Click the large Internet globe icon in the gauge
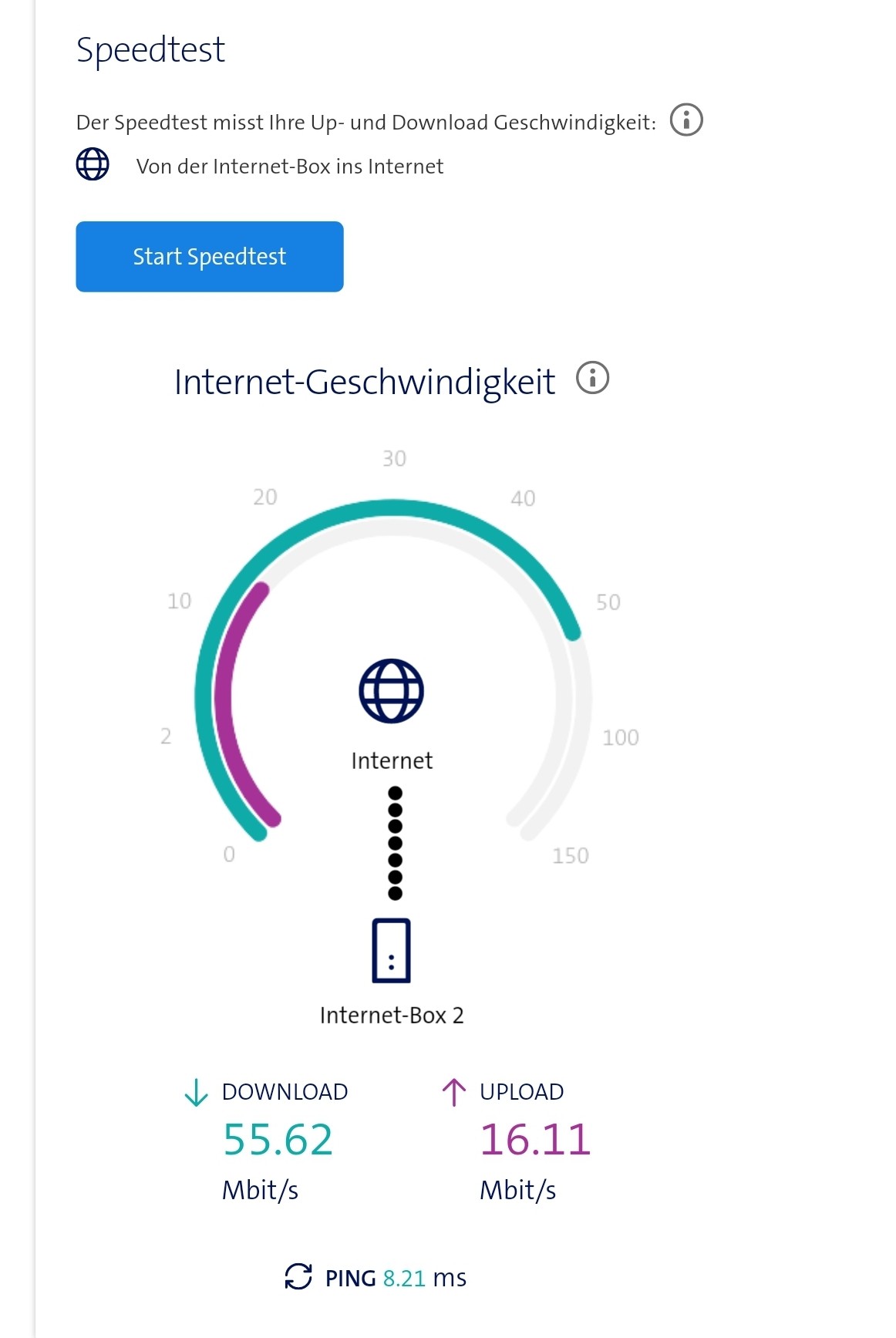This screenshot has width=896, height=1338. point(391,690)
